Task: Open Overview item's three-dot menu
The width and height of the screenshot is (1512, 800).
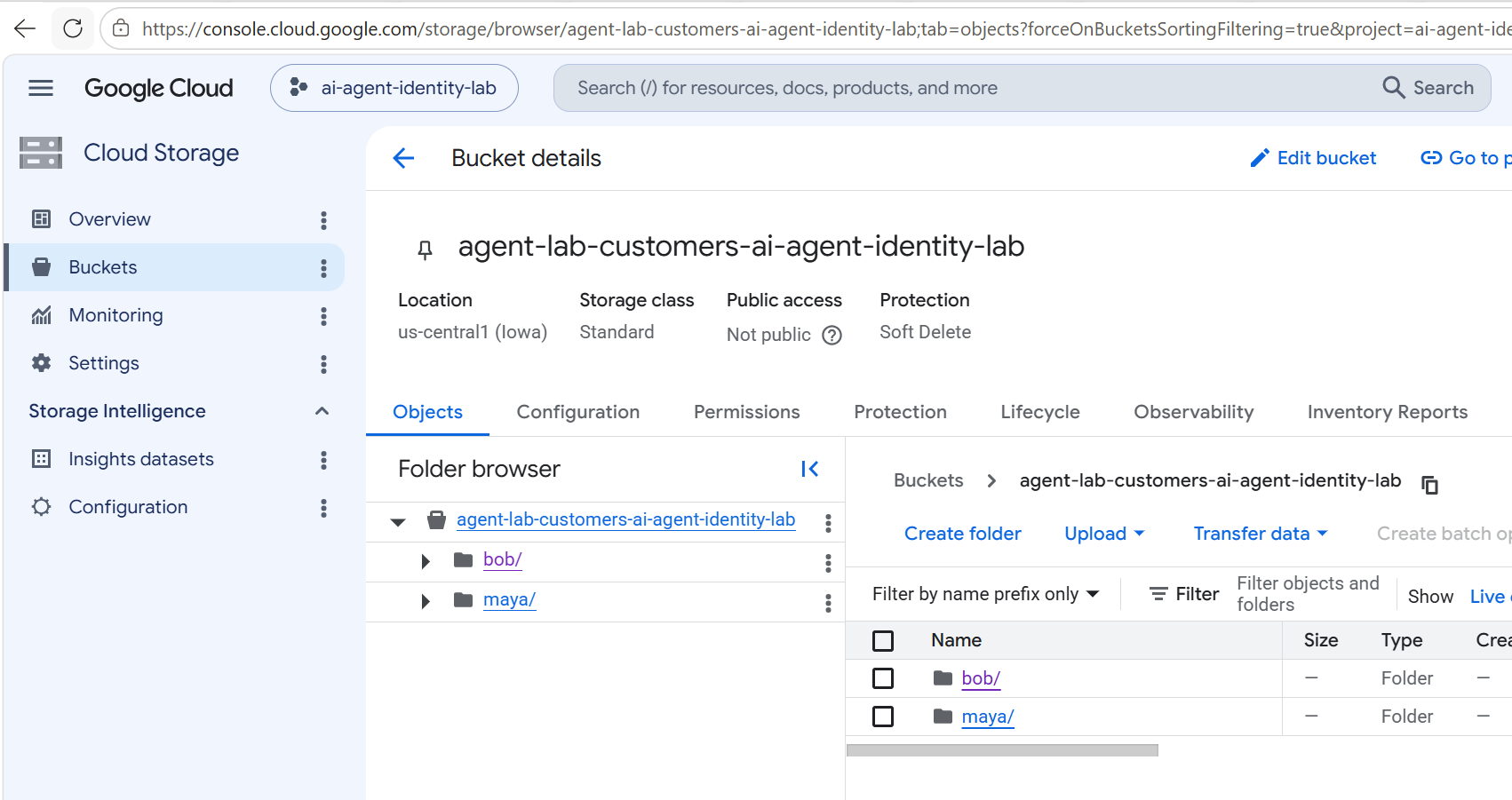Action: (x=323, y=219)
